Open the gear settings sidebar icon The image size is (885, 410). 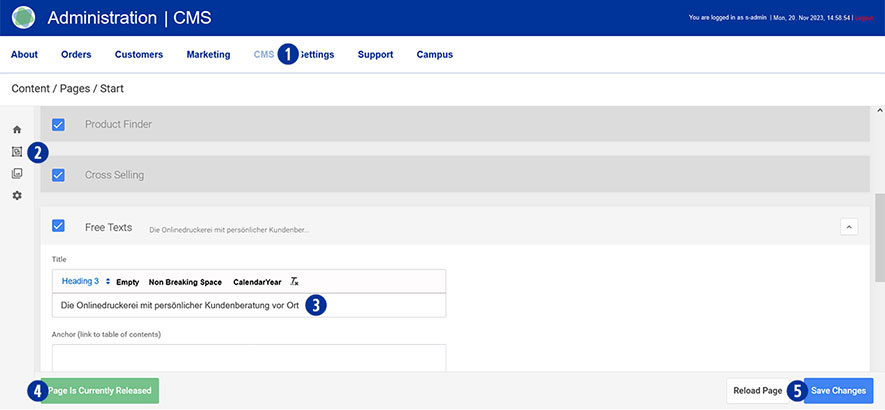(16, 196)
